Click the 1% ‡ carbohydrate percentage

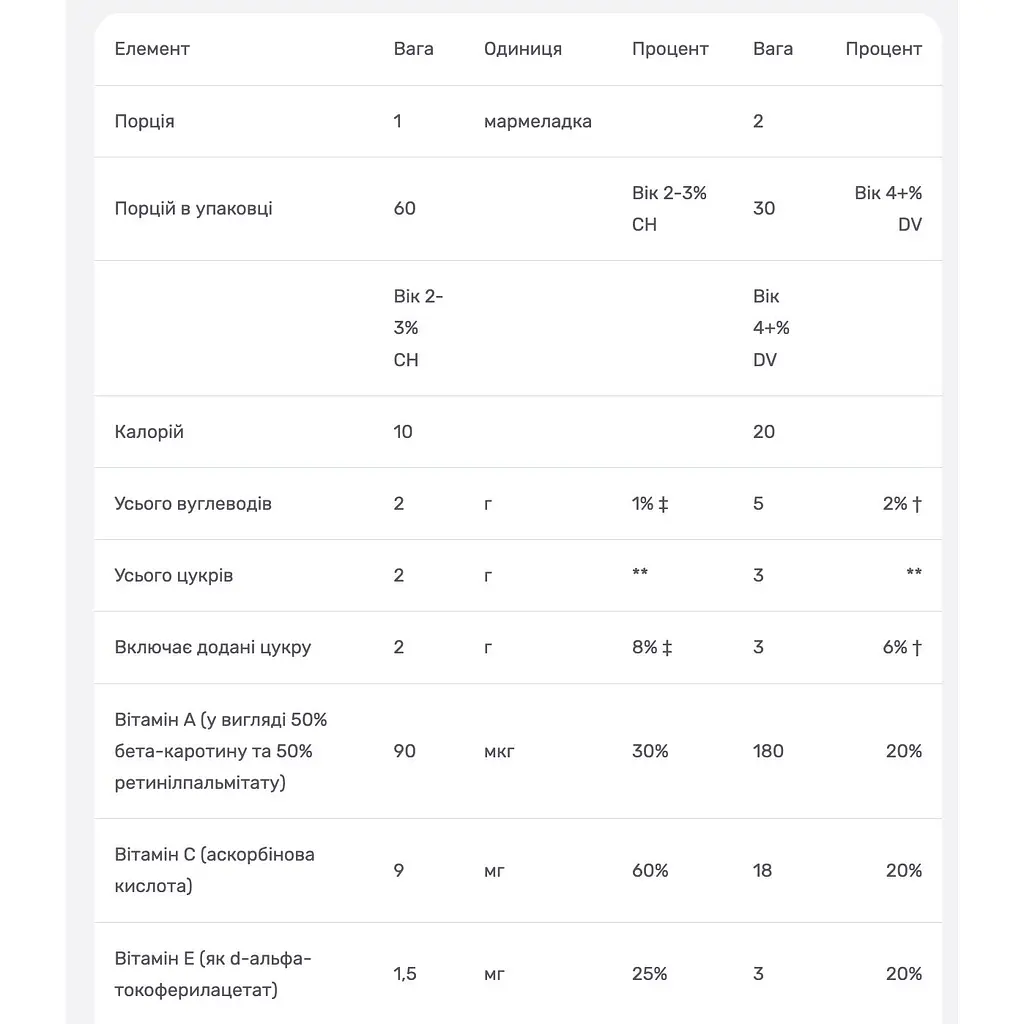(650, 504)
